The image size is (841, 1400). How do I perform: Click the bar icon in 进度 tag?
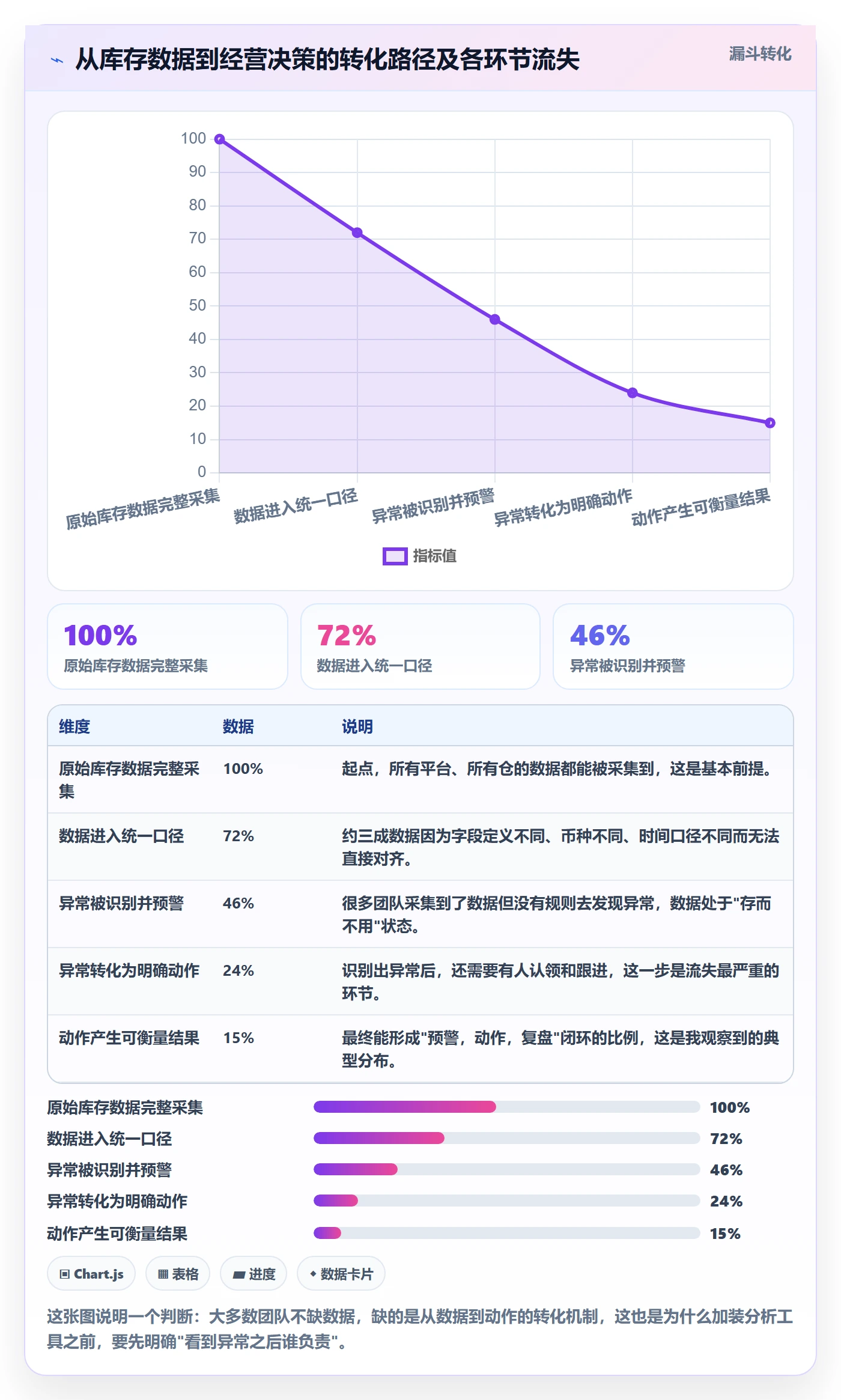pyautogui.click(x=239, y=1274)
